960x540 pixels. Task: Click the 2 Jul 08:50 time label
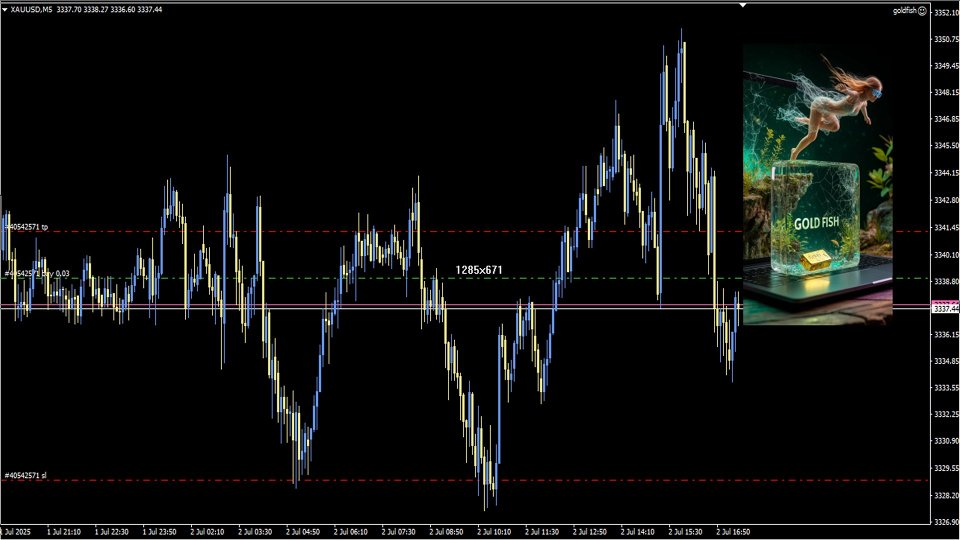446,532
